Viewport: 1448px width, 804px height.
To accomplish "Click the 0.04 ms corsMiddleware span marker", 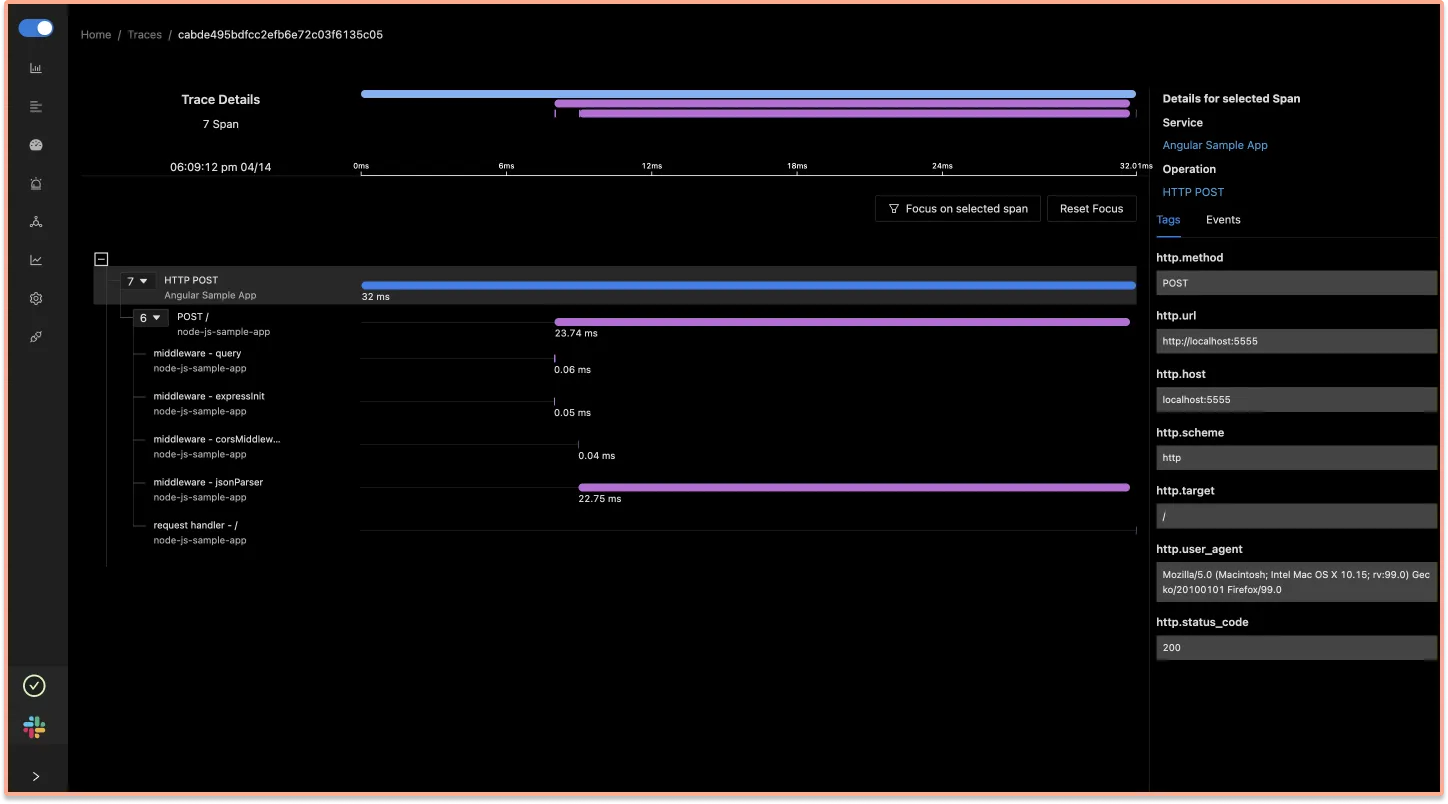I will tap(578, 444).
